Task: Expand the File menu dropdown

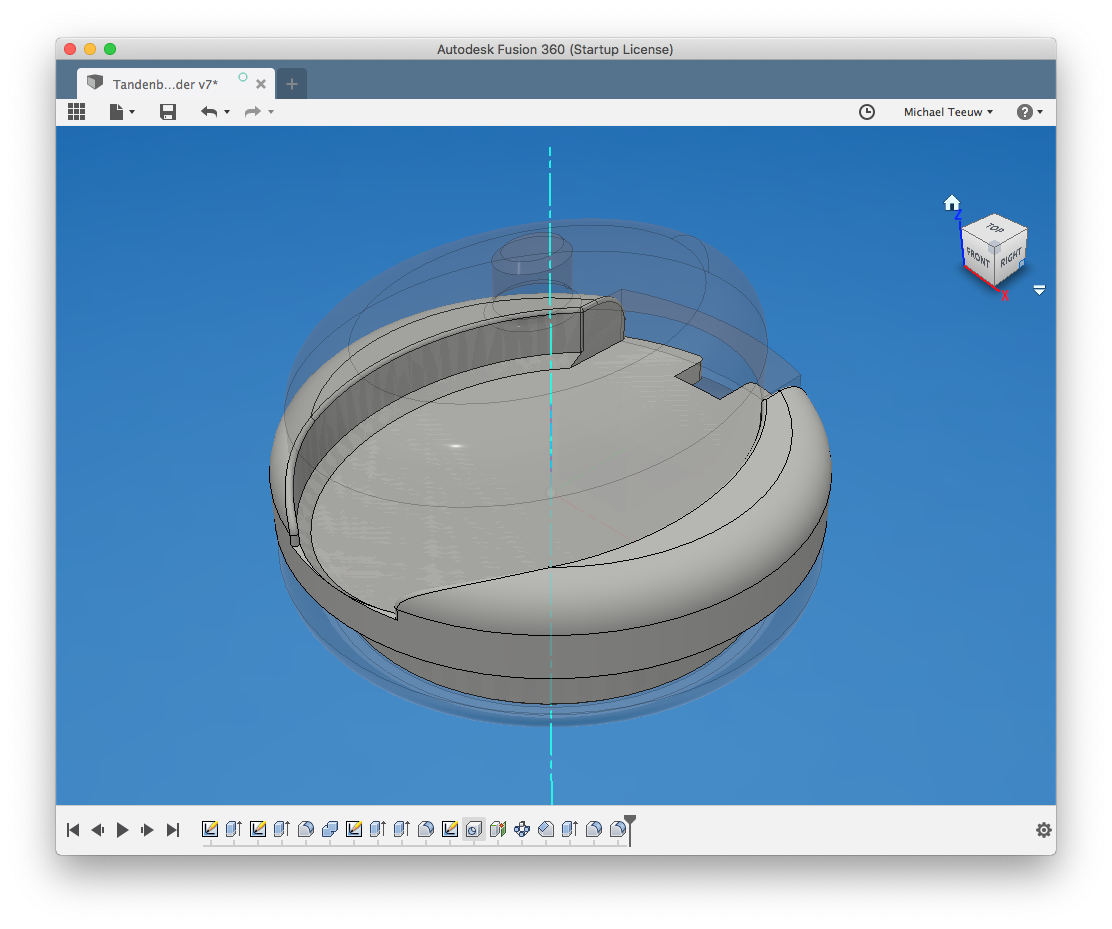Action: pyautogui.click(x=121, y=112)
